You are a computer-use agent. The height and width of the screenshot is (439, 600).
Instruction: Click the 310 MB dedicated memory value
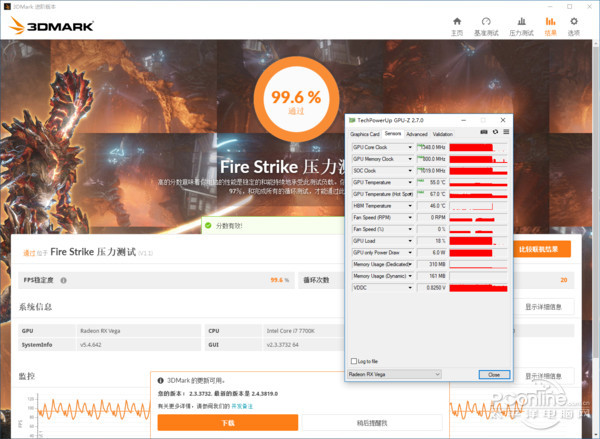tap(431, 264)
